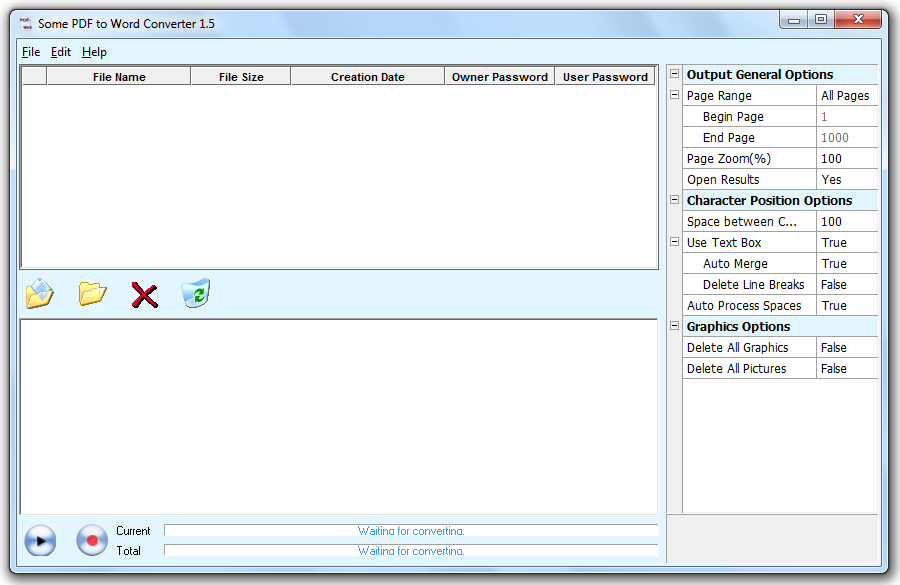Click the Current progress bar
Image resolution: width=900 pixels, height=585 pixels.
tap(411, 530)
